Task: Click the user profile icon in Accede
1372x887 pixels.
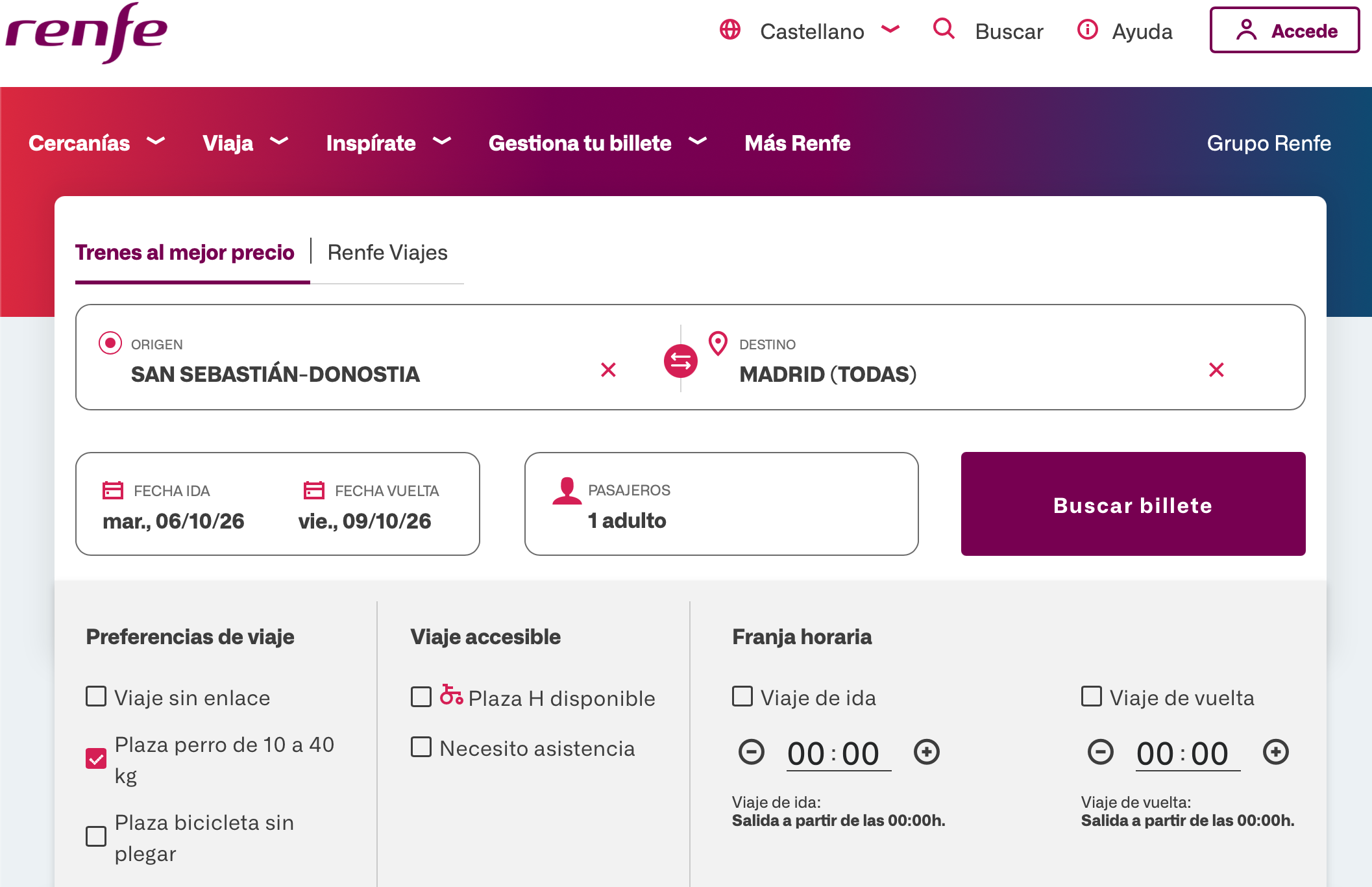Action: [x=1246, y=30]
